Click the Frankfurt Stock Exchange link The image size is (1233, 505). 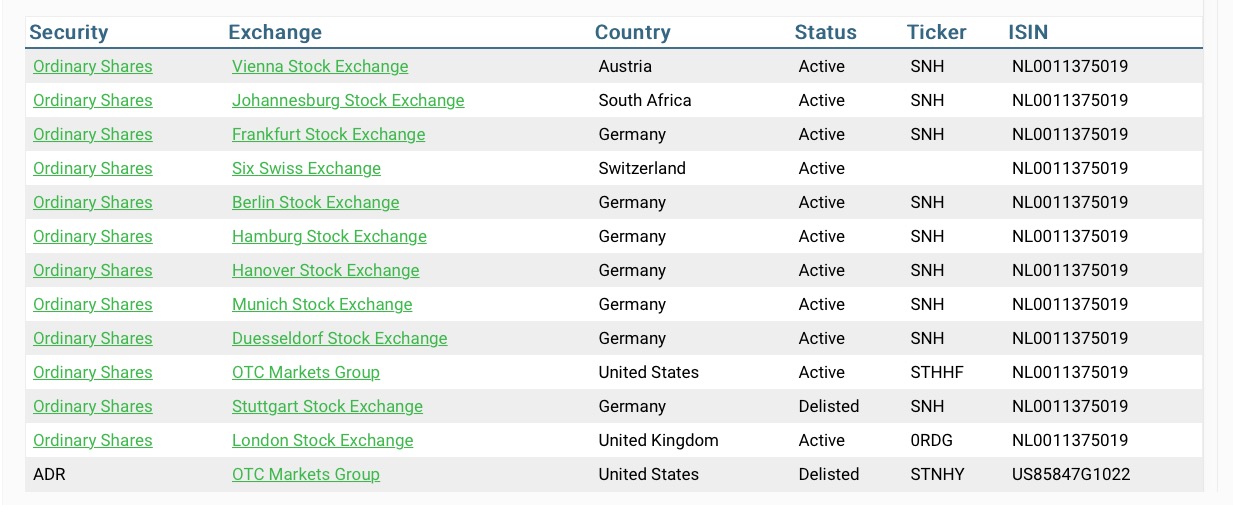pos(328,135)
